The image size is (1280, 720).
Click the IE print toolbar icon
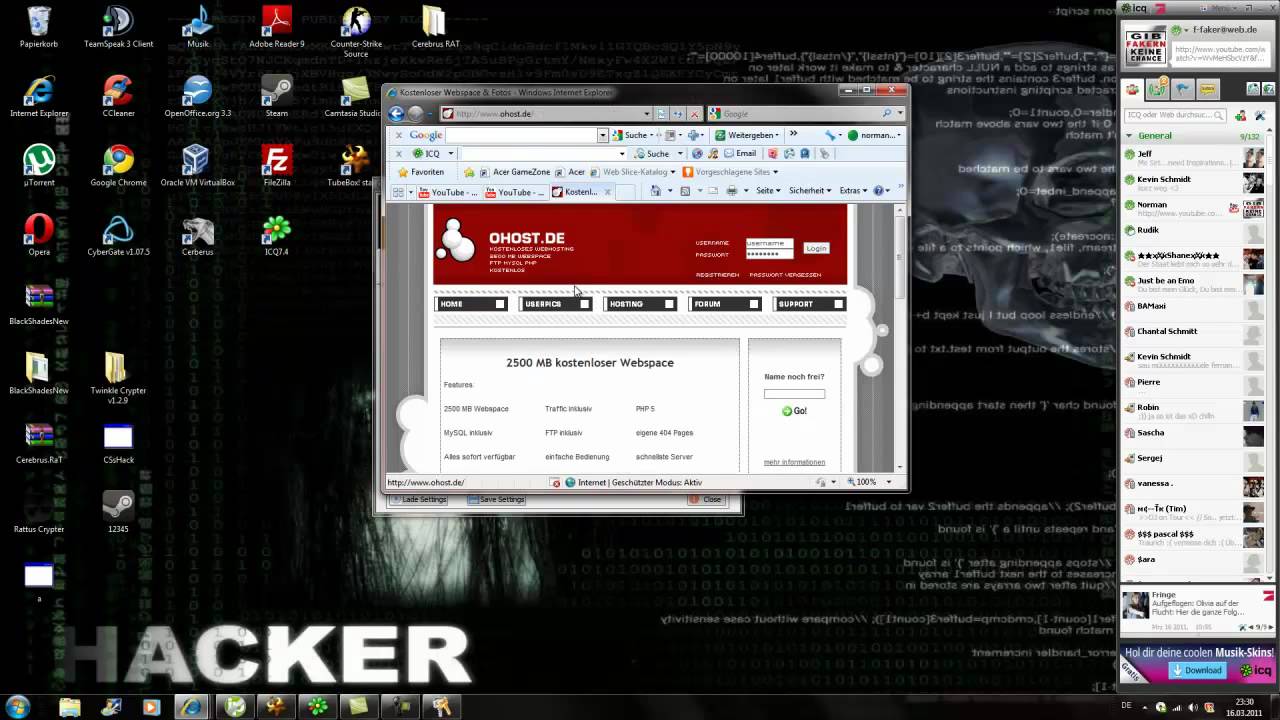731,191
